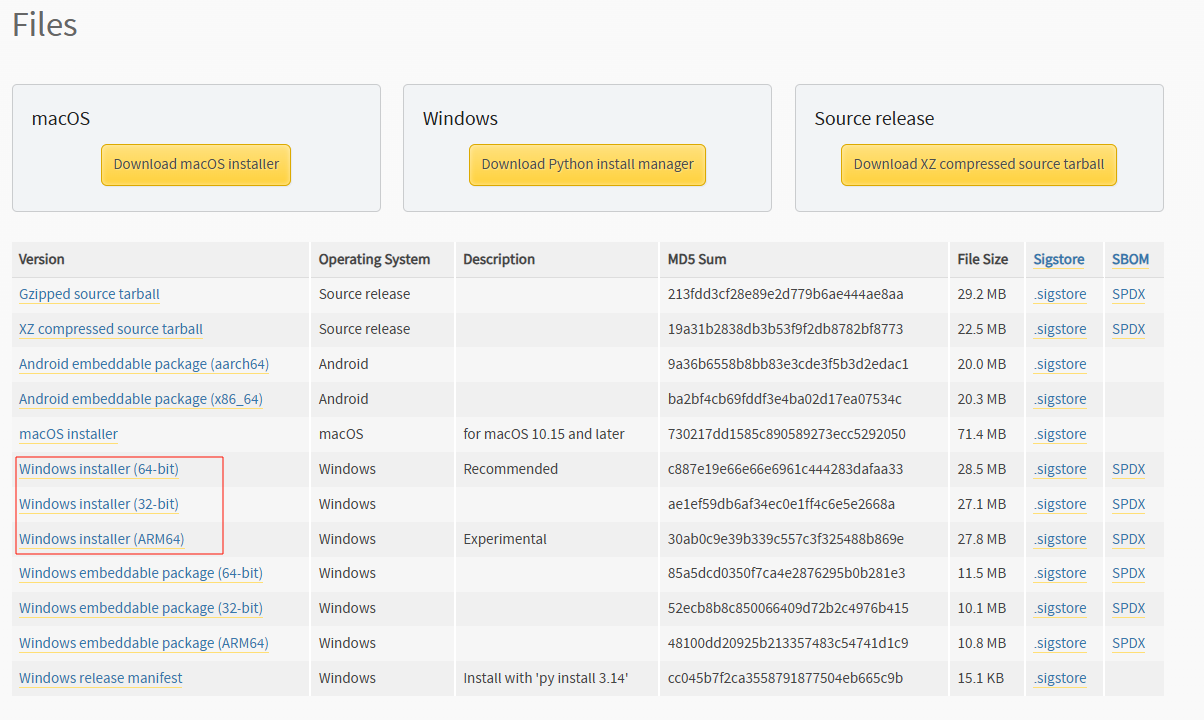The image size is (1204, 720).
Task: Open the Gzipped source tarball link
Action: (89, 294)
